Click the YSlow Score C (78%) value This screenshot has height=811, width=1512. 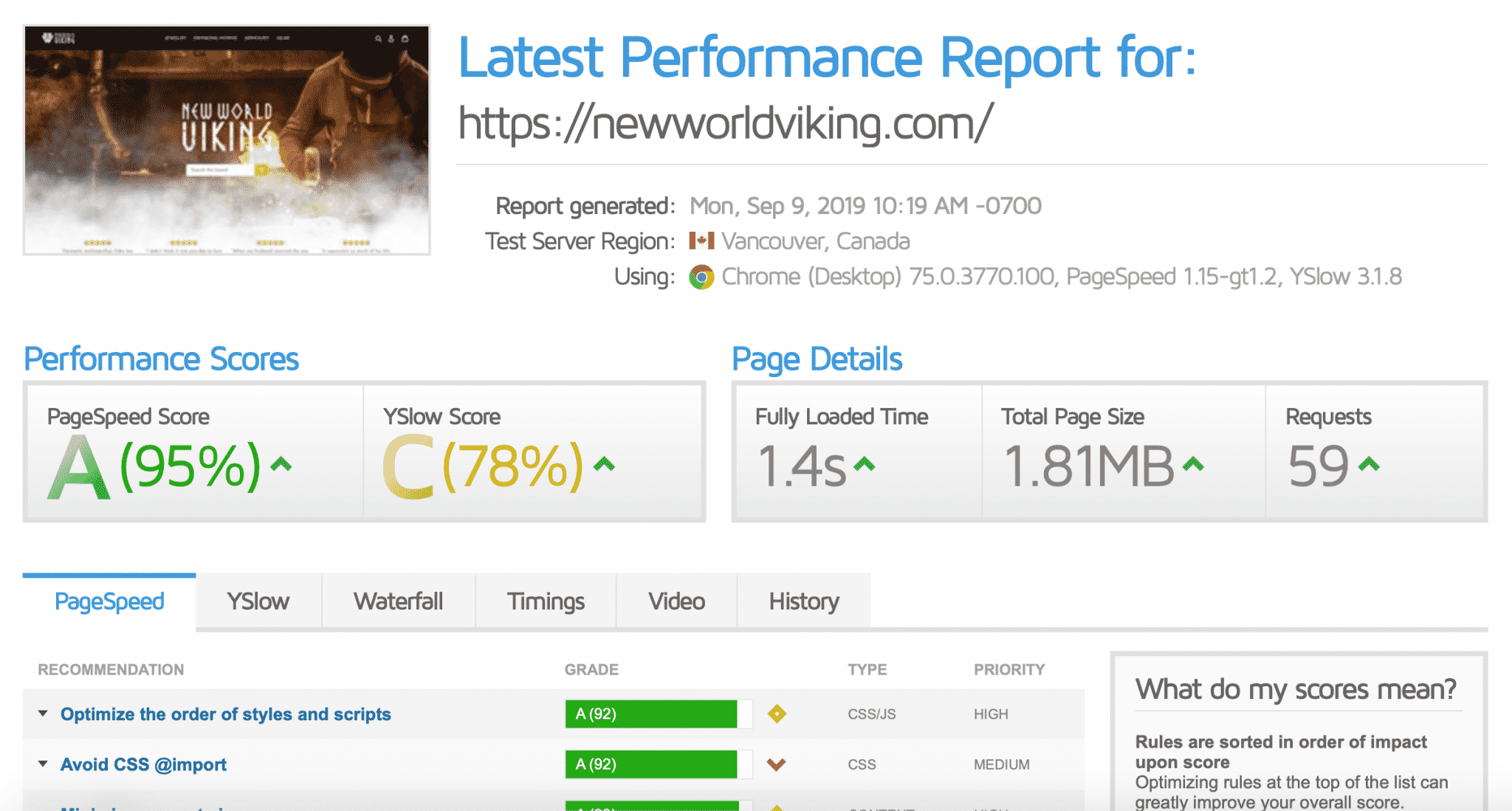pyautogui.click(x=483, y=466)
